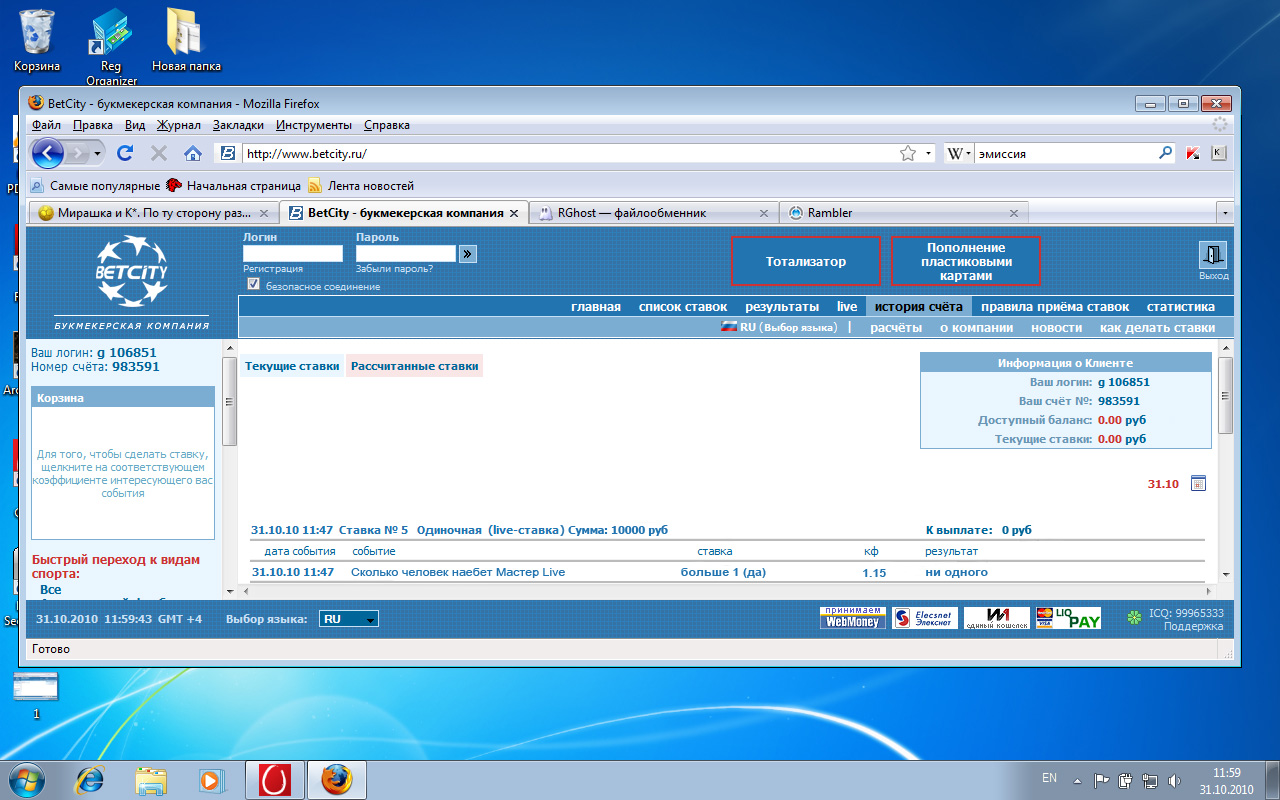Click the Firefox reload page icon
Image resolution: width=1280 pixels, height=800 pixels.
pos(125,154)
